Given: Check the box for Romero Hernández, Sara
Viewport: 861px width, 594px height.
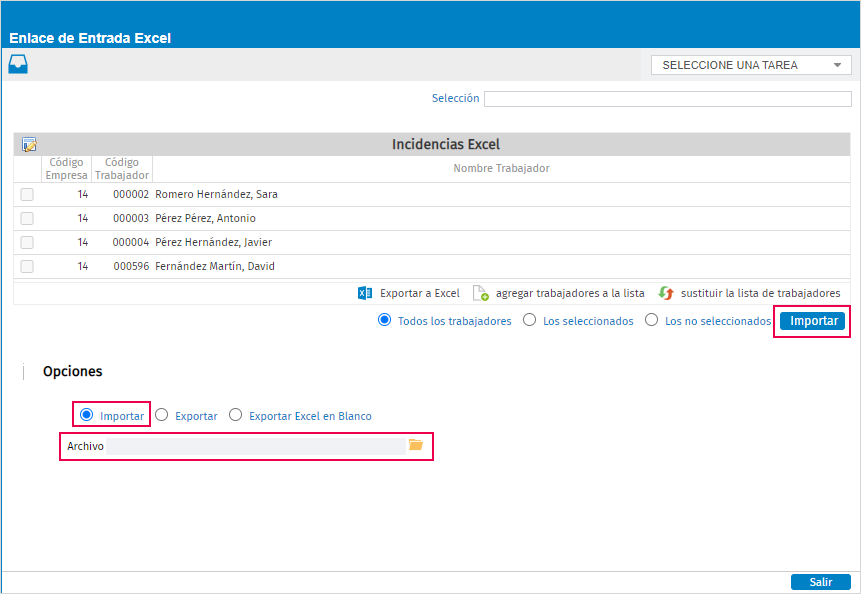Looking at the screenshot, I should [27, 194].
